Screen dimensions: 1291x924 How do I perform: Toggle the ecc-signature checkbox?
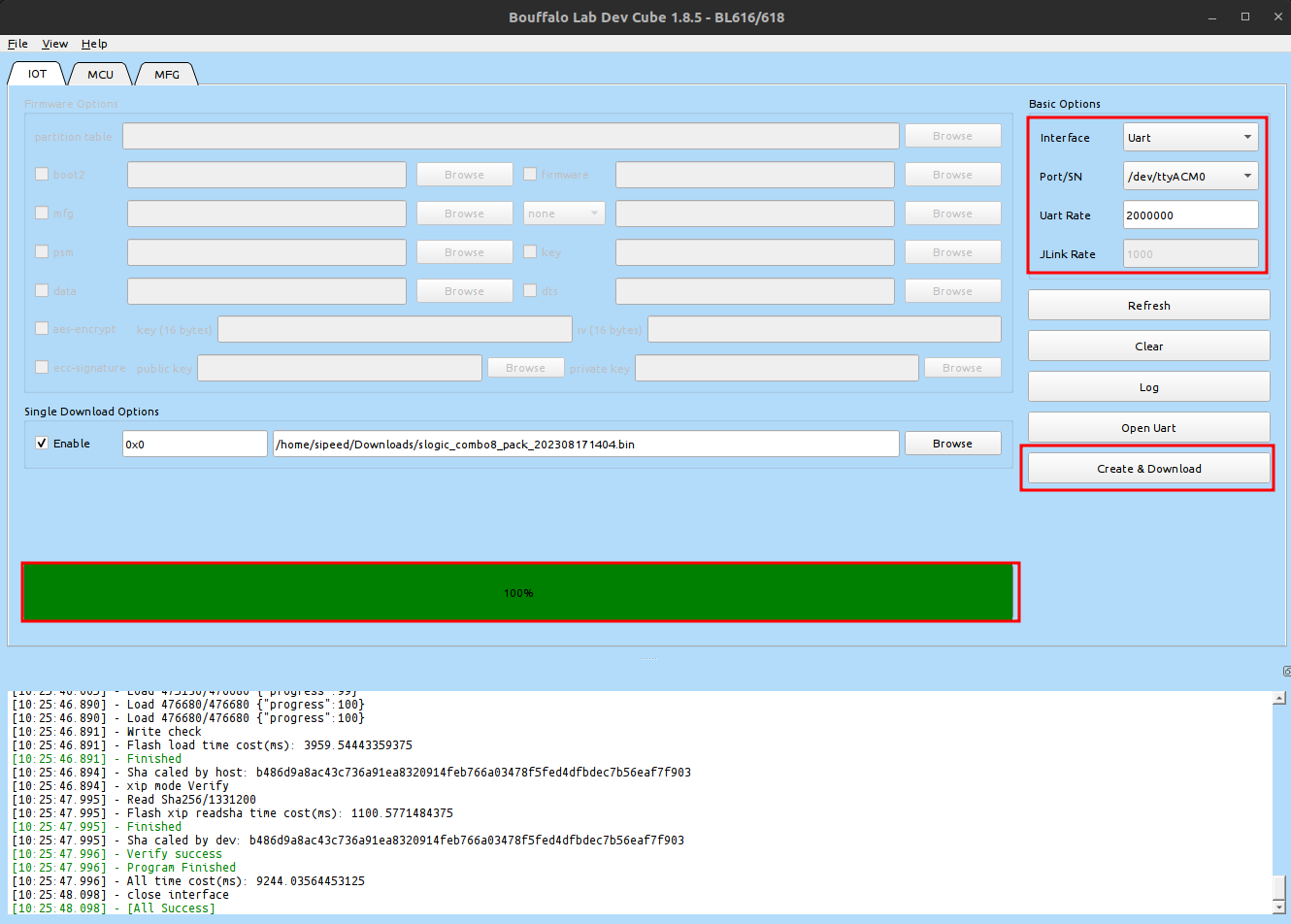(x=42, y=368)
